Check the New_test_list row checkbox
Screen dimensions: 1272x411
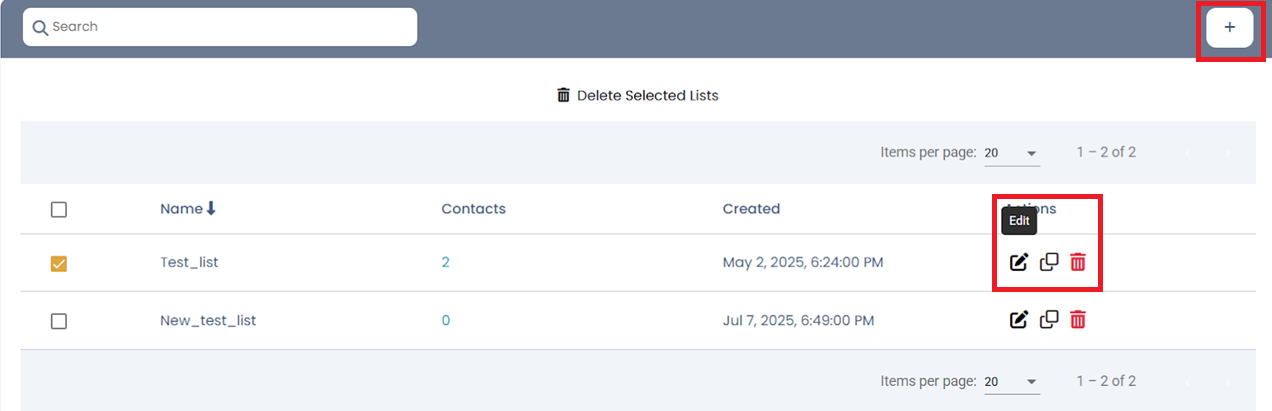(59, 321)
